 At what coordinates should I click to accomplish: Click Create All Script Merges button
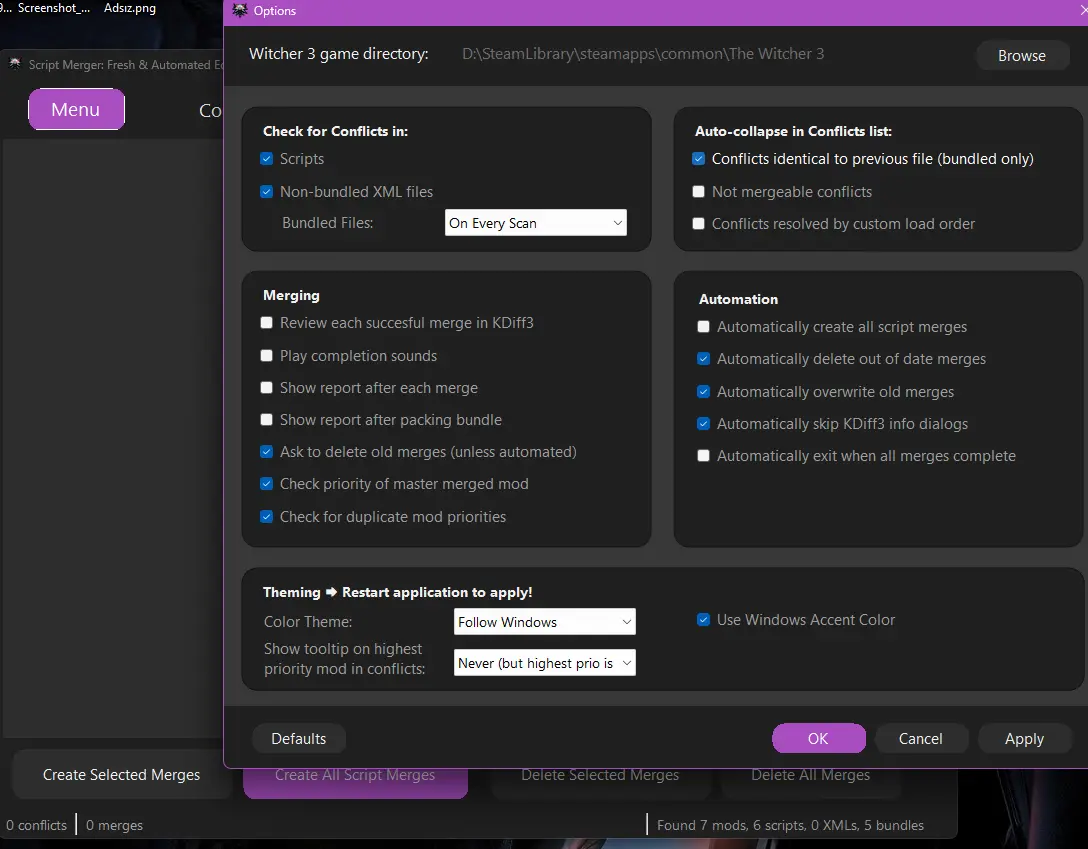pyautogui.click(x=355, y=782)
